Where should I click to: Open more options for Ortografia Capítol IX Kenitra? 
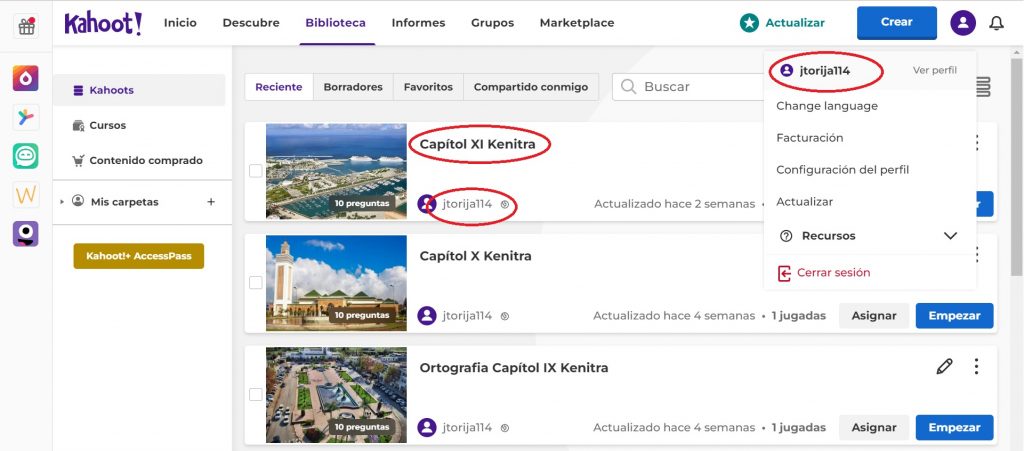(976, 367)
